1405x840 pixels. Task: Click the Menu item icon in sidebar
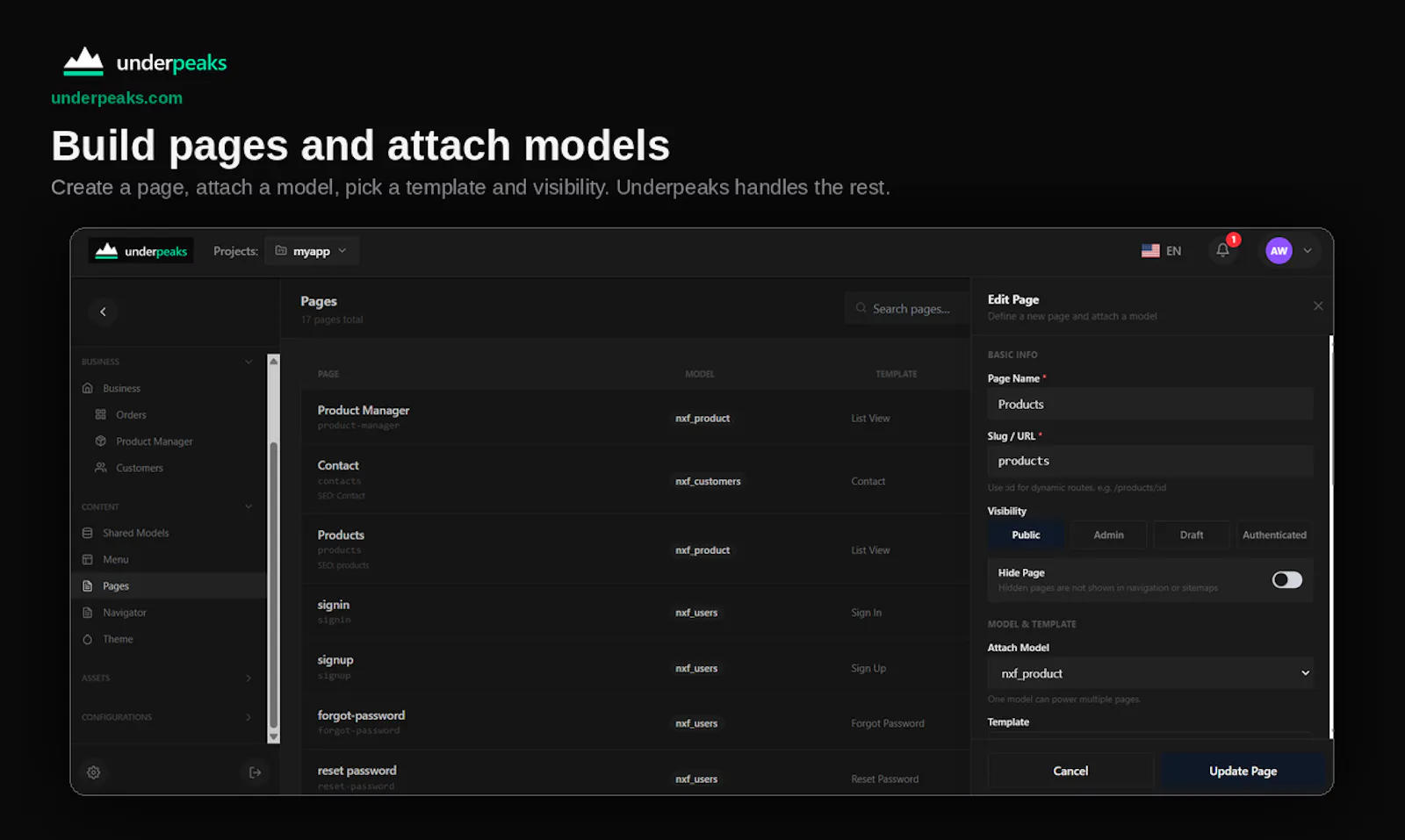(88, 559)
